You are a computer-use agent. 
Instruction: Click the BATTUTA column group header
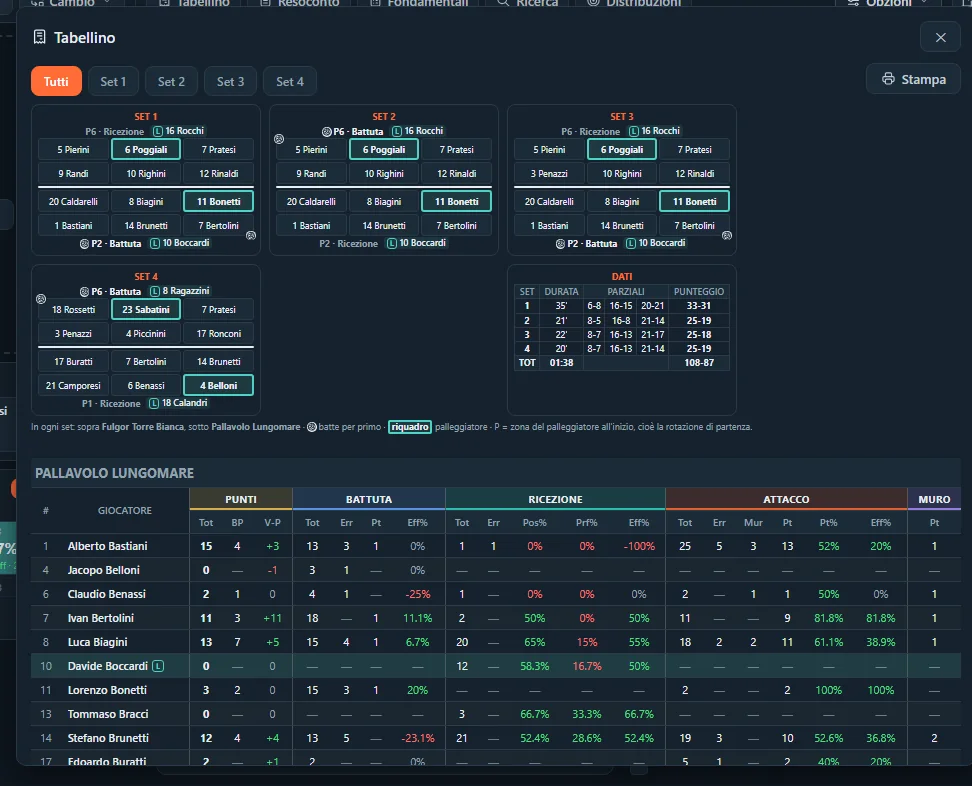pos(369,499)
